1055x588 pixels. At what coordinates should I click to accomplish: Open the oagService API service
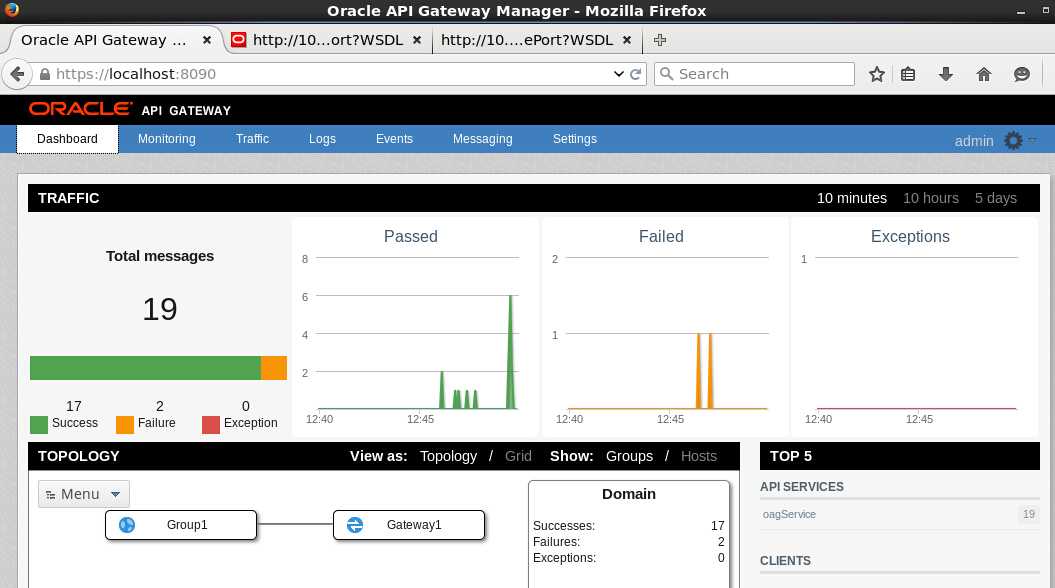[x=789, y=514]
